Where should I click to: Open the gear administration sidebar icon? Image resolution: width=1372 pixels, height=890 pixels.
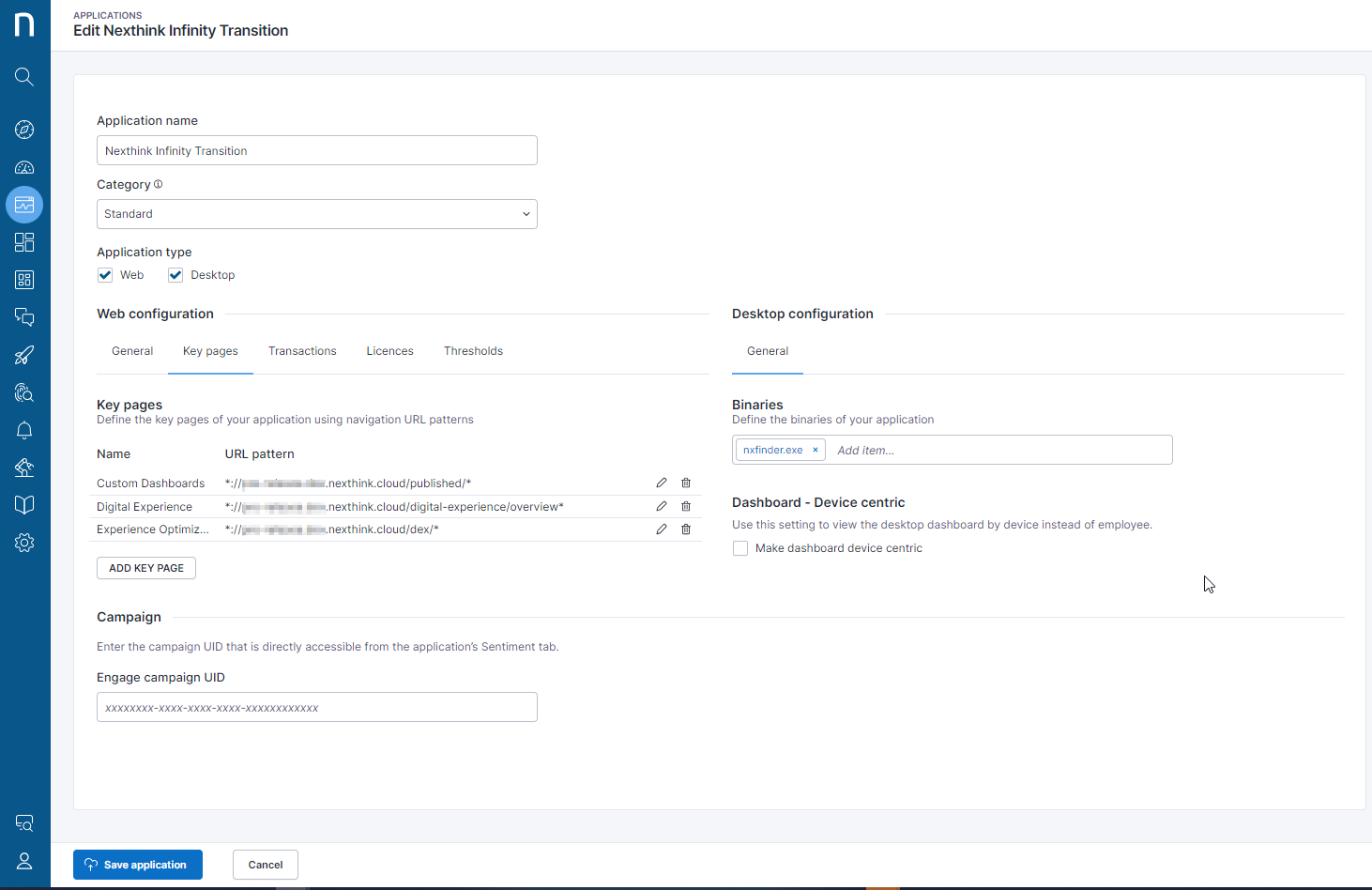coord(24,543)
